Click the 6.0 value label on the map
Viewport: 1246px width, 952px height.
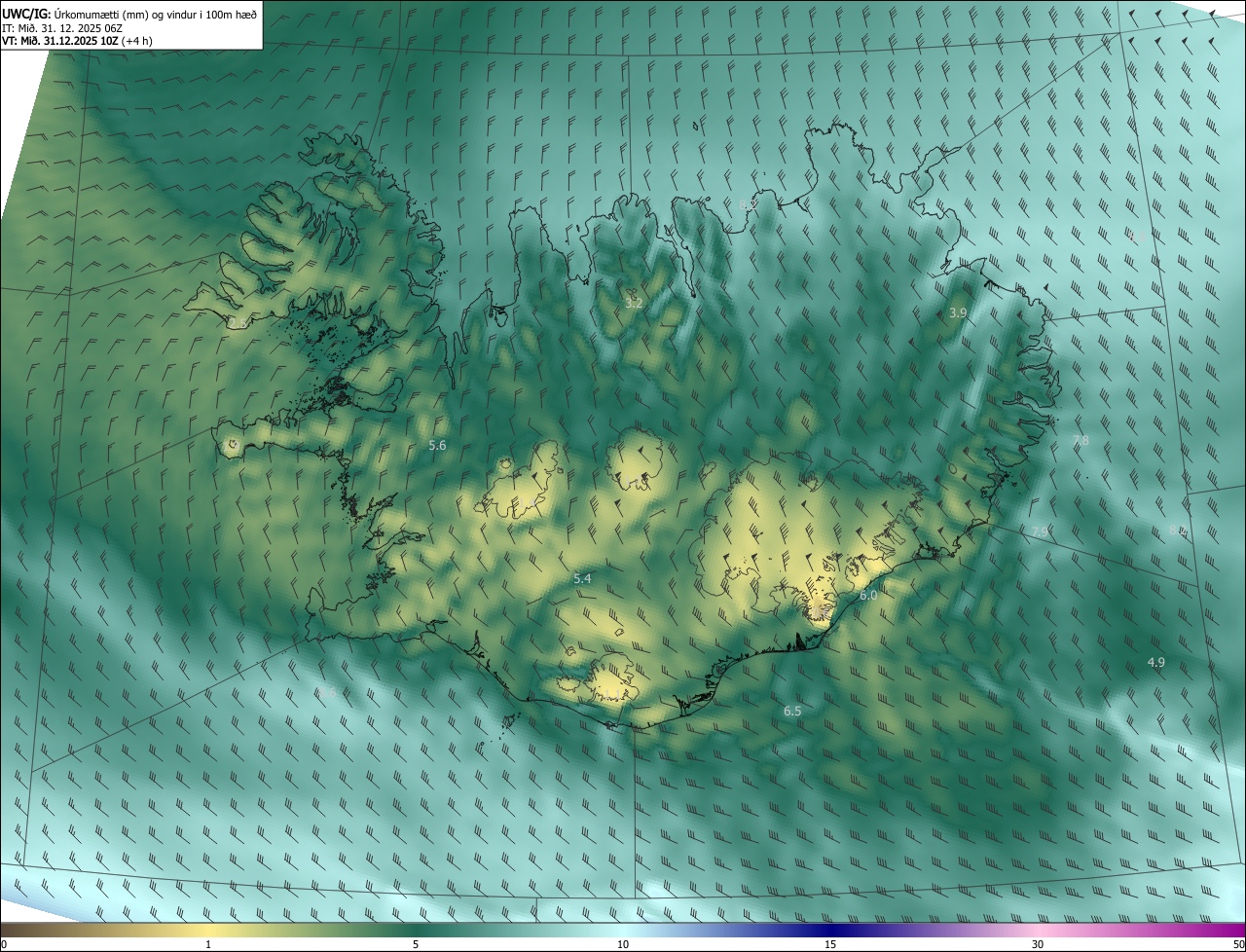868,595
